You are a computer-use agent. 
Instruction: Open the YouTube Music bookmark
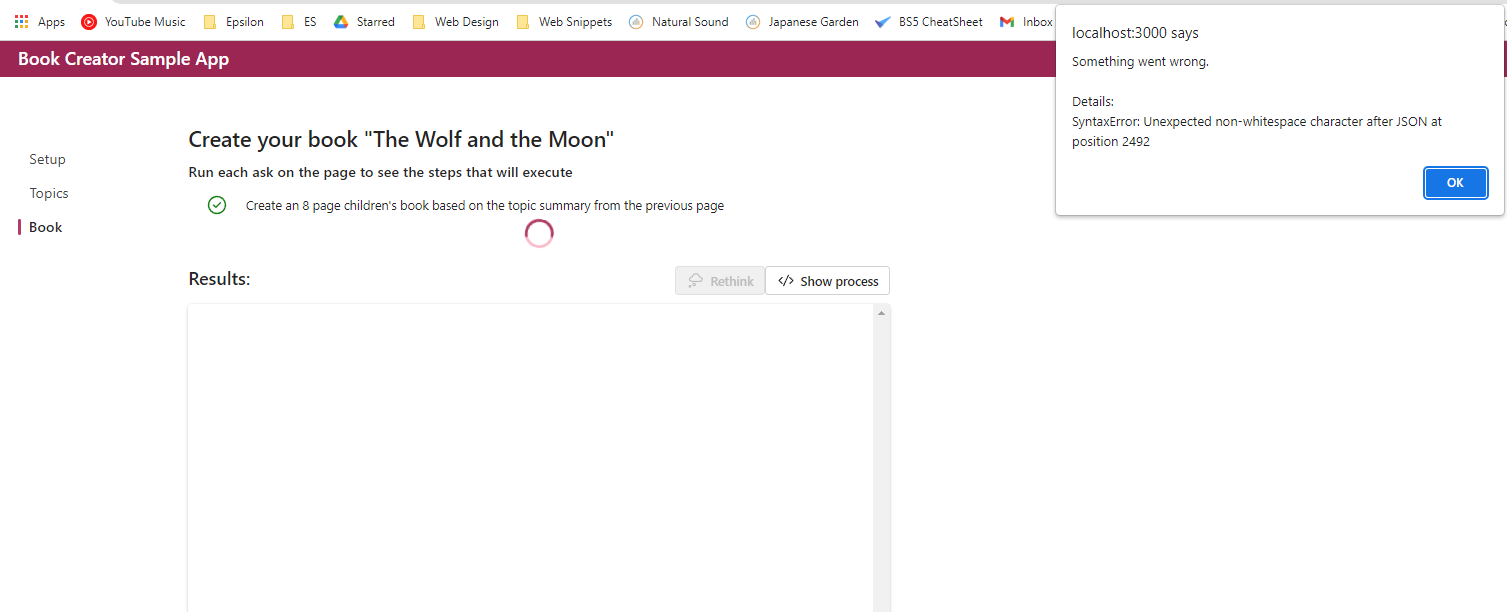[133, 21]
